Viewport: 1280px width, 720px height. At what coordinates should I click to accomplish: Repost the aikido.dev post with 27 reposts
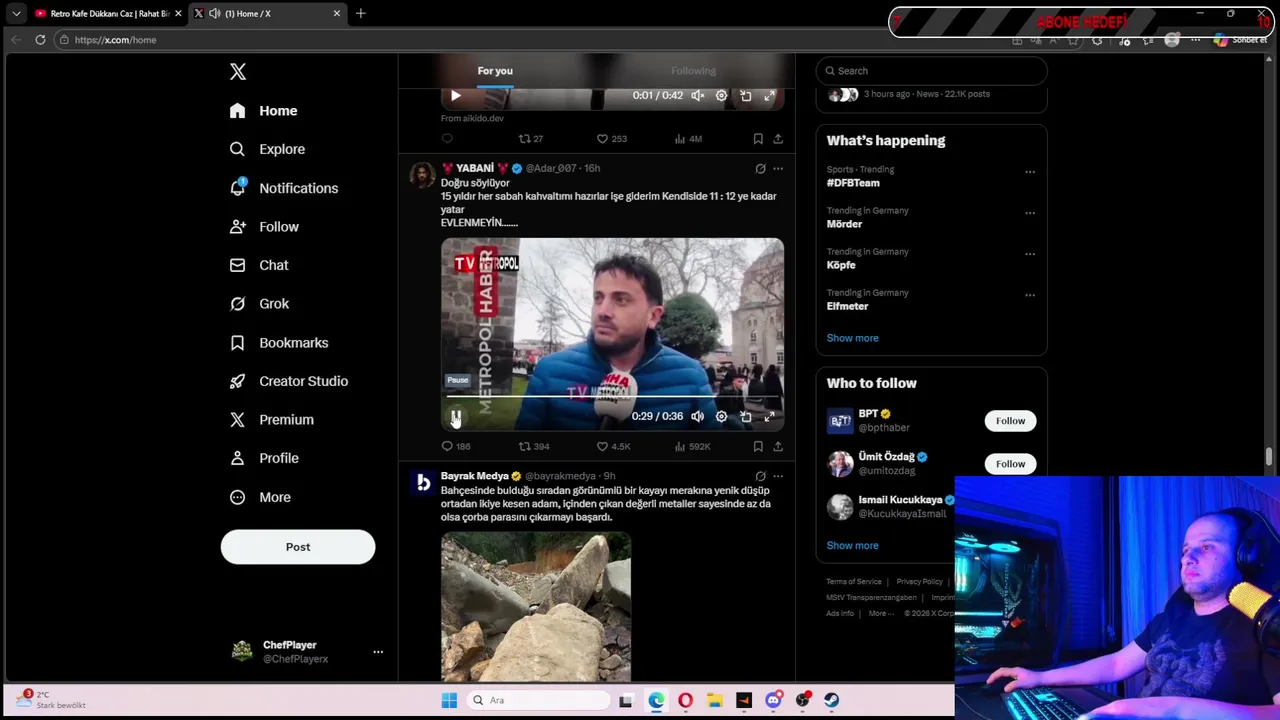[531, 139]
